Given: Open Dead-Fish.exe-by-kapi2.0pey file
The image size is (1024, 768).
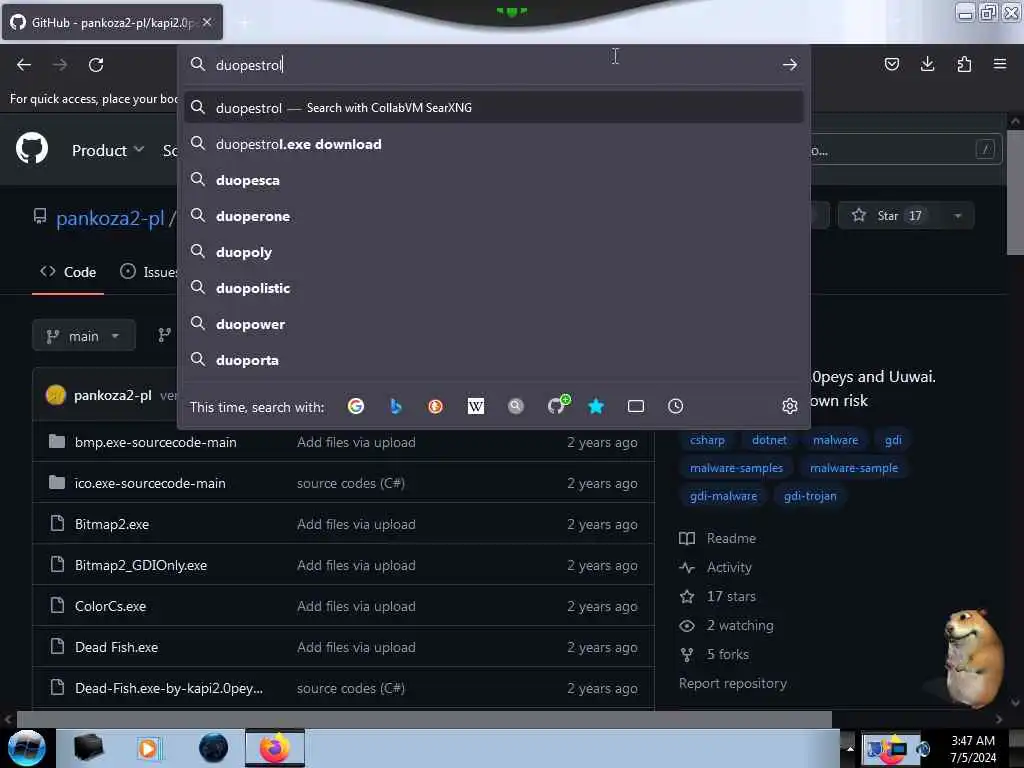Looking at the screenshot, I should click(169, 688).
